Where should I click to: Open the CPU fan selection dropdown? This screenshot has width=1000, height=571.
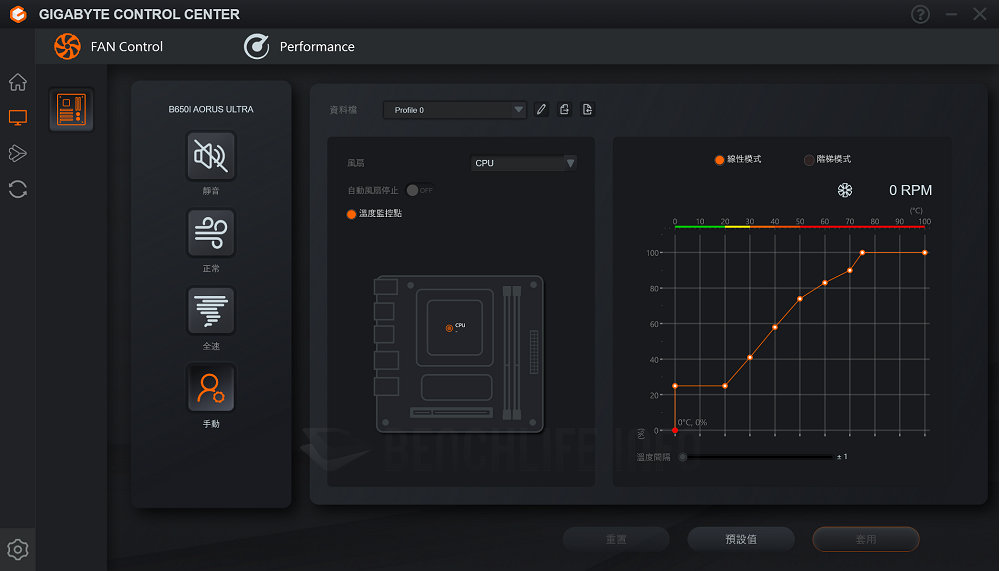pyautogui.click(x=524, y=163)
